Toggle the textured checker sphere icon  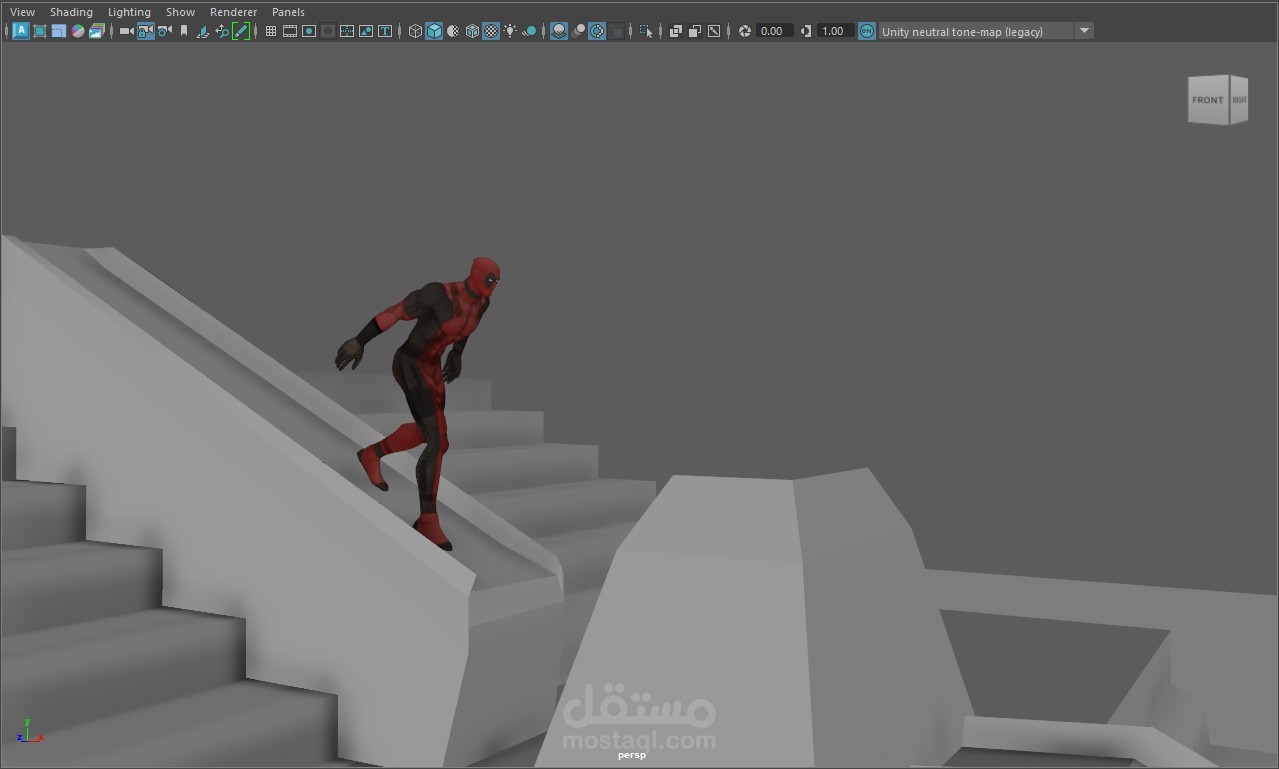click(x=491, y=31)
